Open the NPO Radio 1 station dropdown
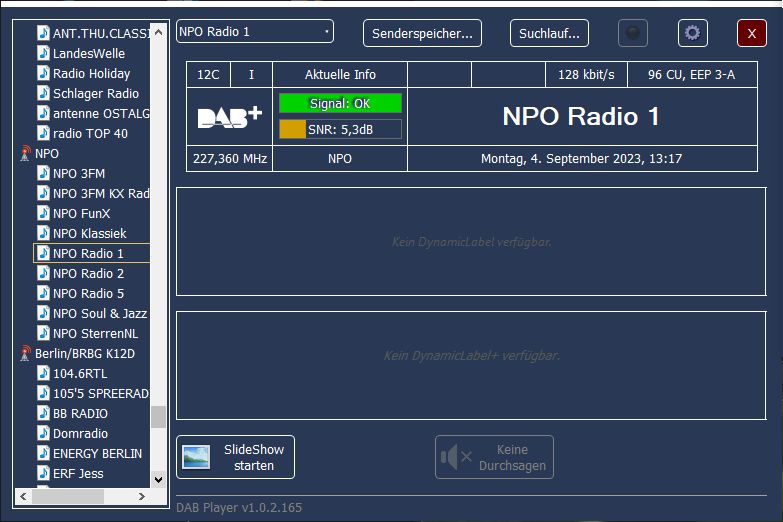Image resolution: width=783 pixels, height=522 pixels. pos(255,31)
